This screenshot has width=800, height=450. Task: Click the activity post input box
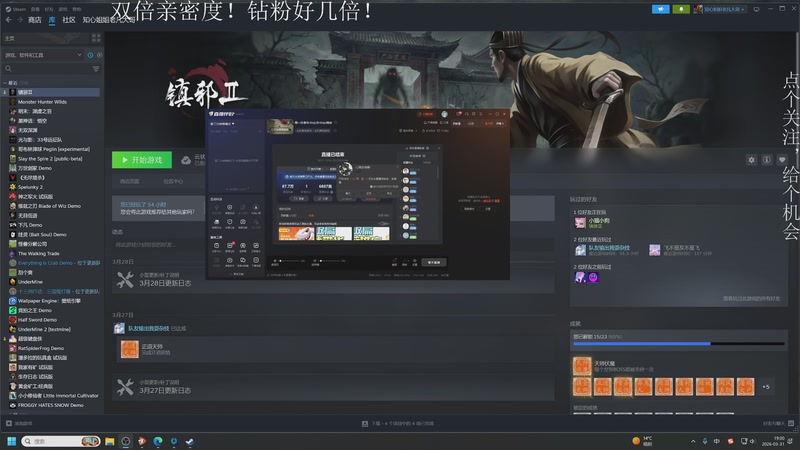[158, 245]
